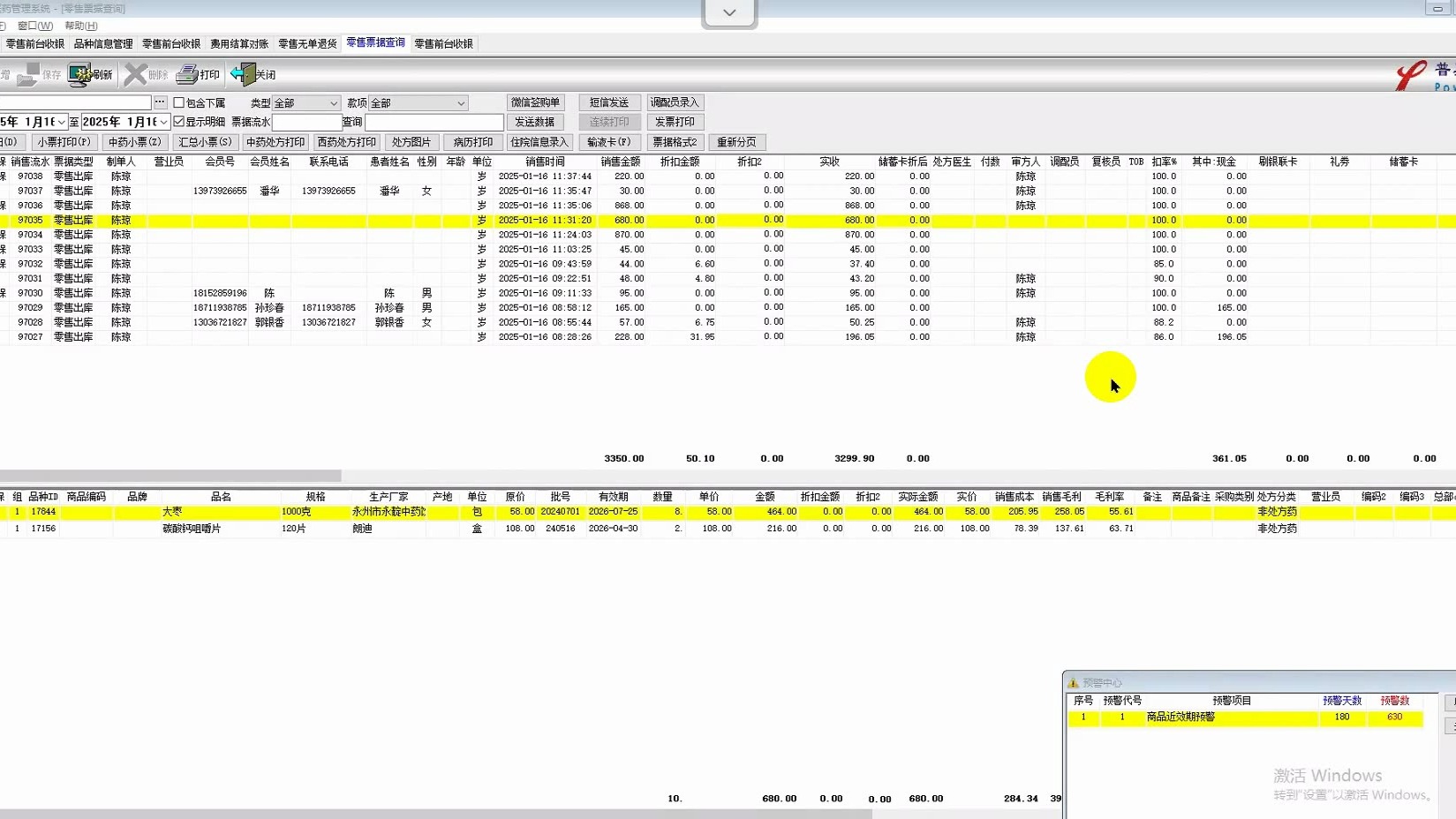Viewport: 1456px width, 819px height.
Task: Click the 会员姓名 column header
Action: coord(269,162)
